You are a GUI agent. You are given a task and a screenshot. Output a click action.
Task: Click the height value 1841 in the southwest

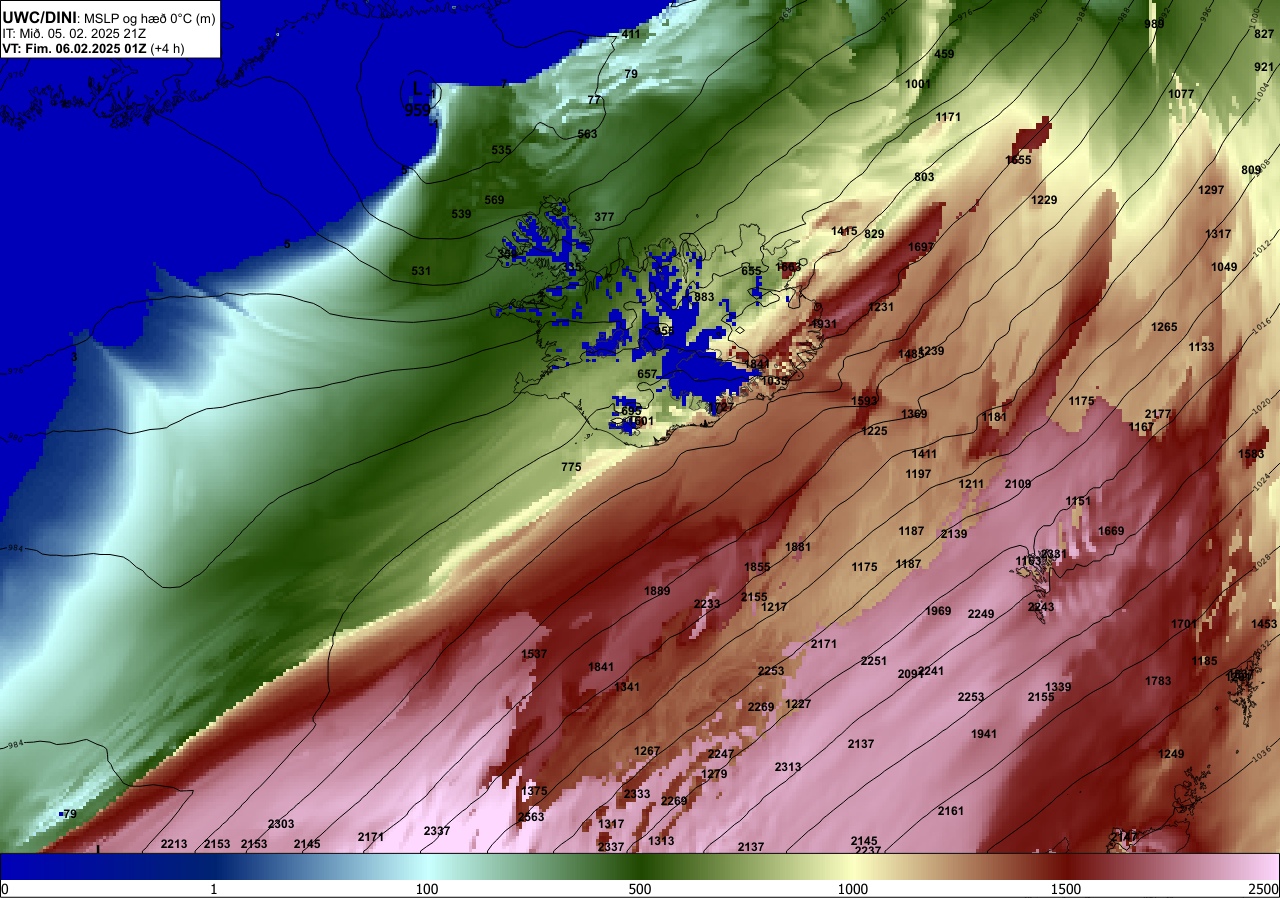601,667
